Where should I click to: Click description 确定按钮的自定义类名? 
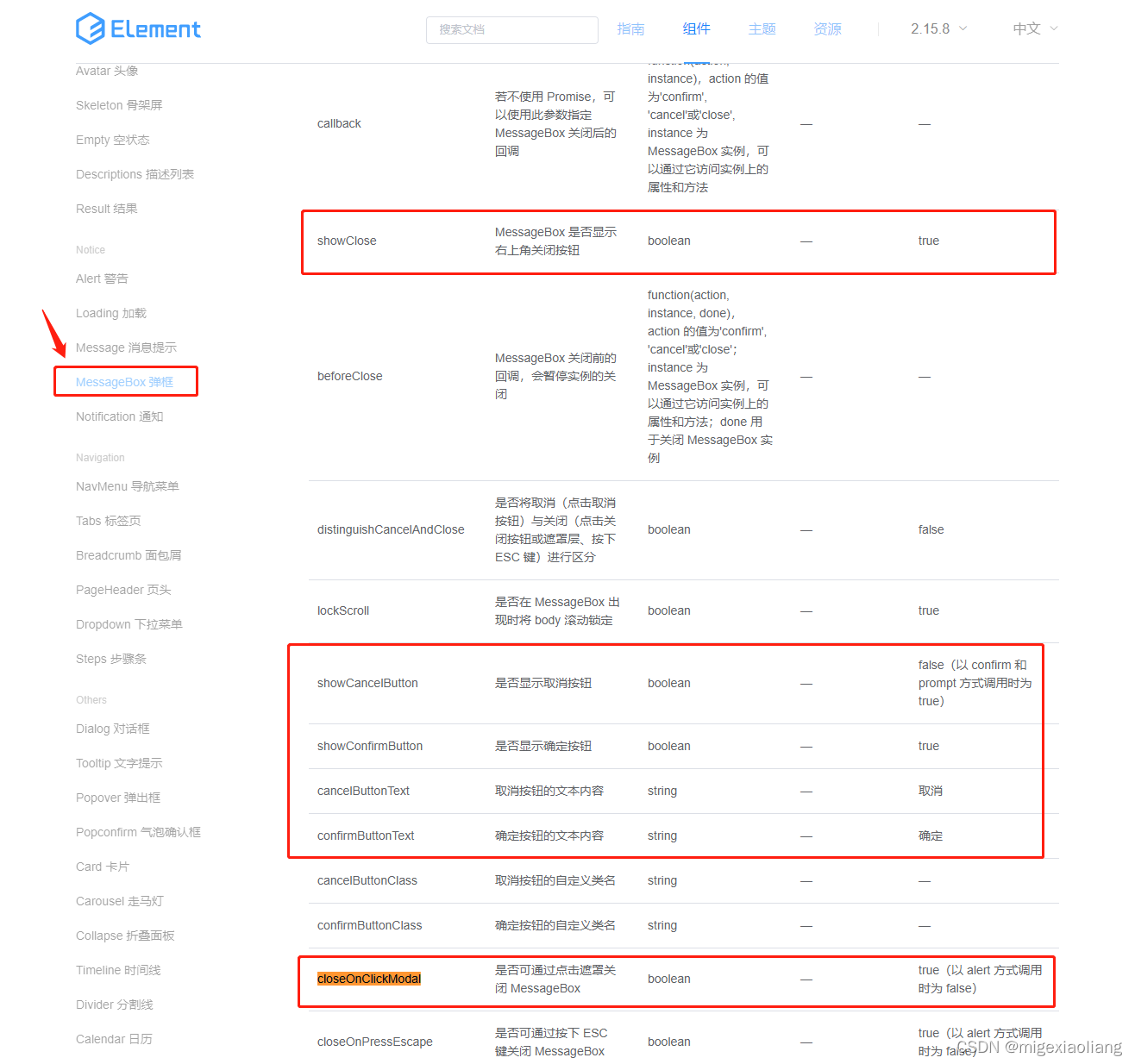(555, 925)
